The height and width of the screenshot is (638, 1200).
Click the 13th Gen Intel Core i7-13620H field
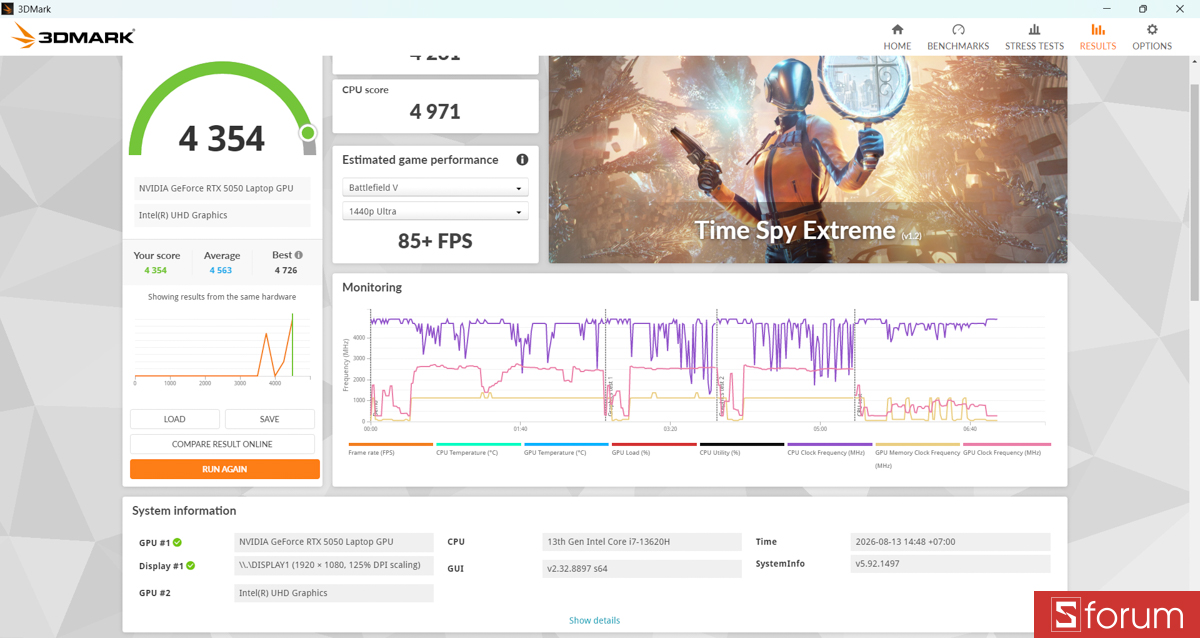pyautogui.click(x=640, y=542)
